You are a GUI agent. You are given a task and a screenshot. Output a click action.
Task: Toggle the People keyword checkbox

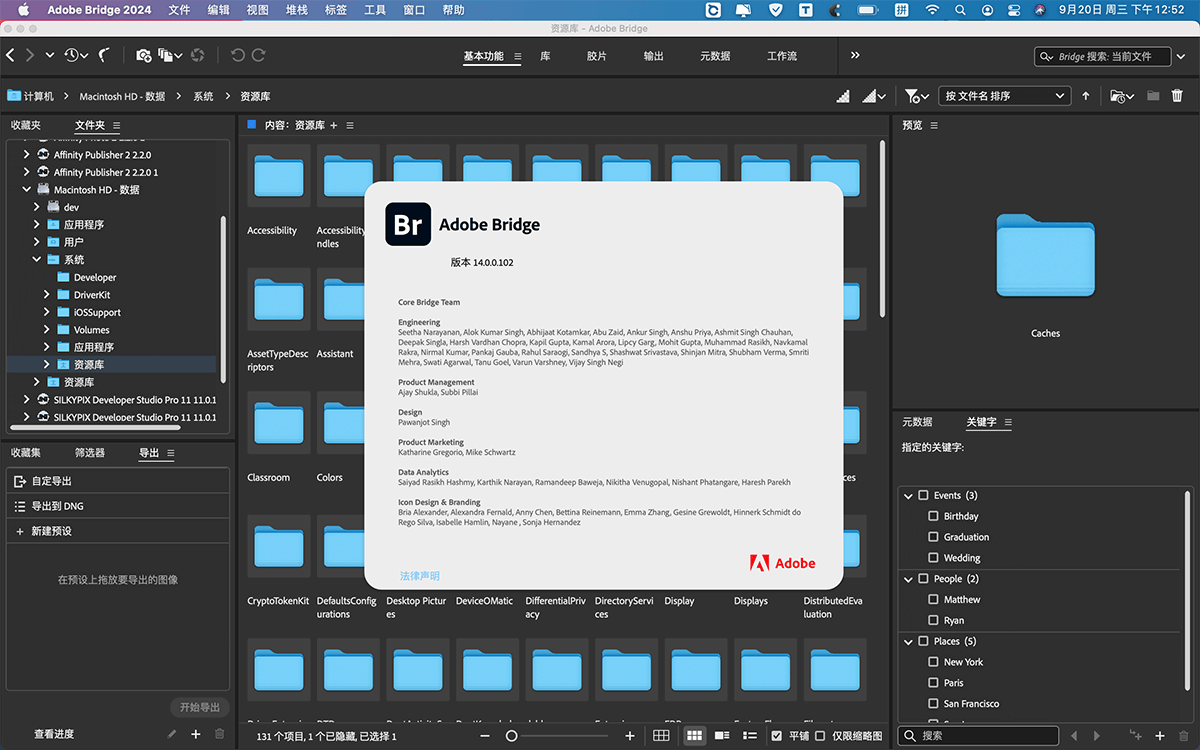[x=924, y=579]
